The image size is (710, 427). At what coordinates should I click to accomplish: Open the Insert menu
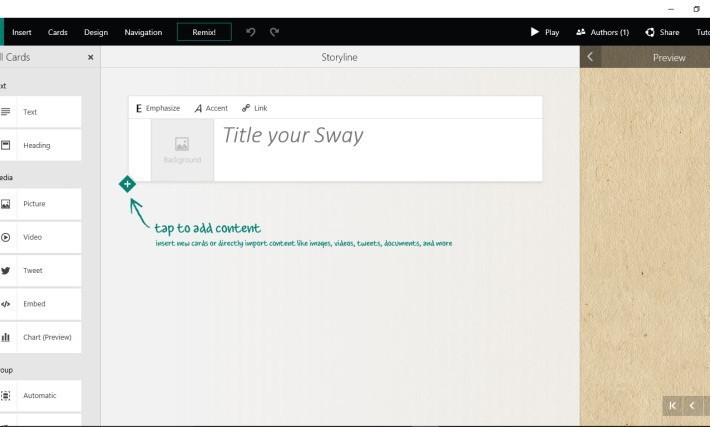click(x=22, y=32)
